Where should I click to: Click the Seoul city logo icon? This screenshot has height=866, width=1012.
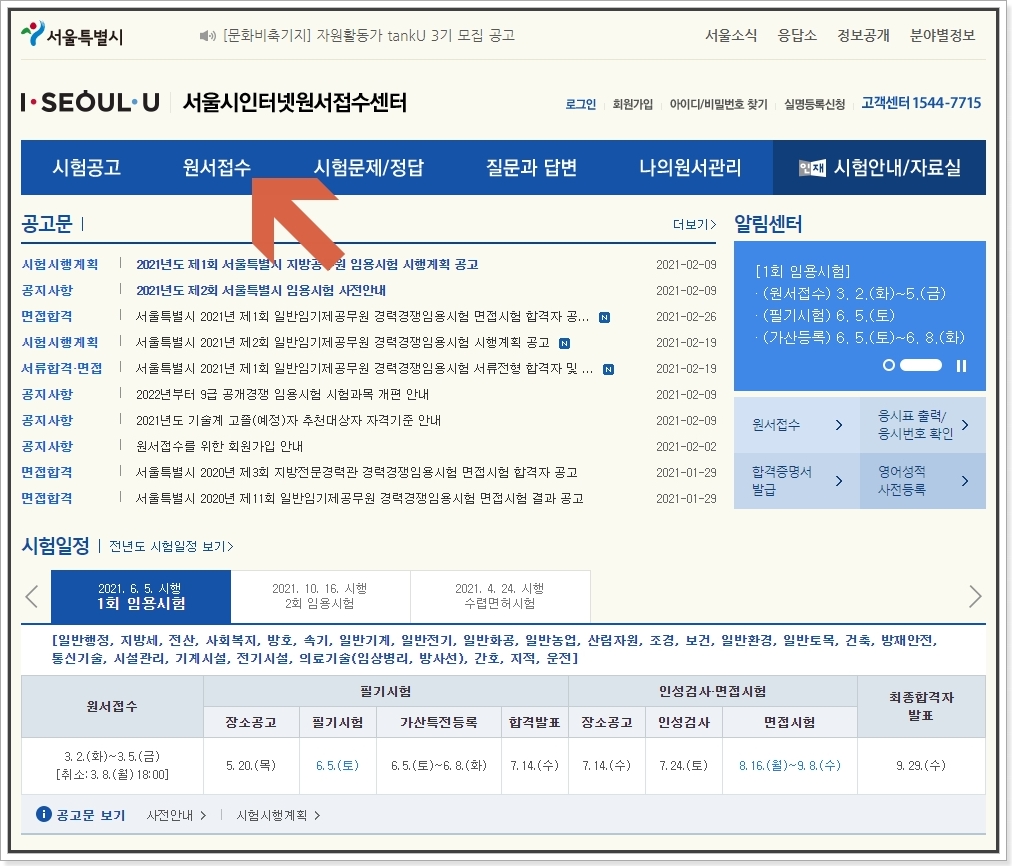(33, 34)
